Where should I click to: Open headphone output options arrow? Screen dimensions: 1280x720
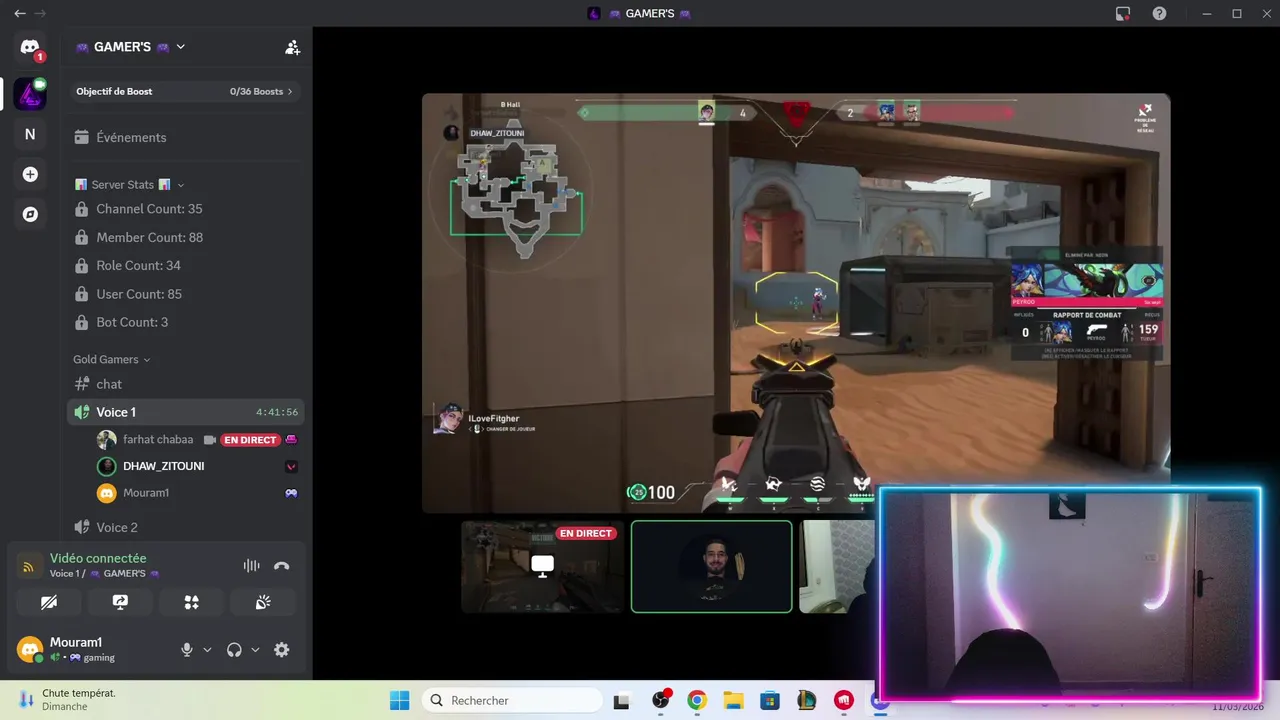[x=255, y=650]
